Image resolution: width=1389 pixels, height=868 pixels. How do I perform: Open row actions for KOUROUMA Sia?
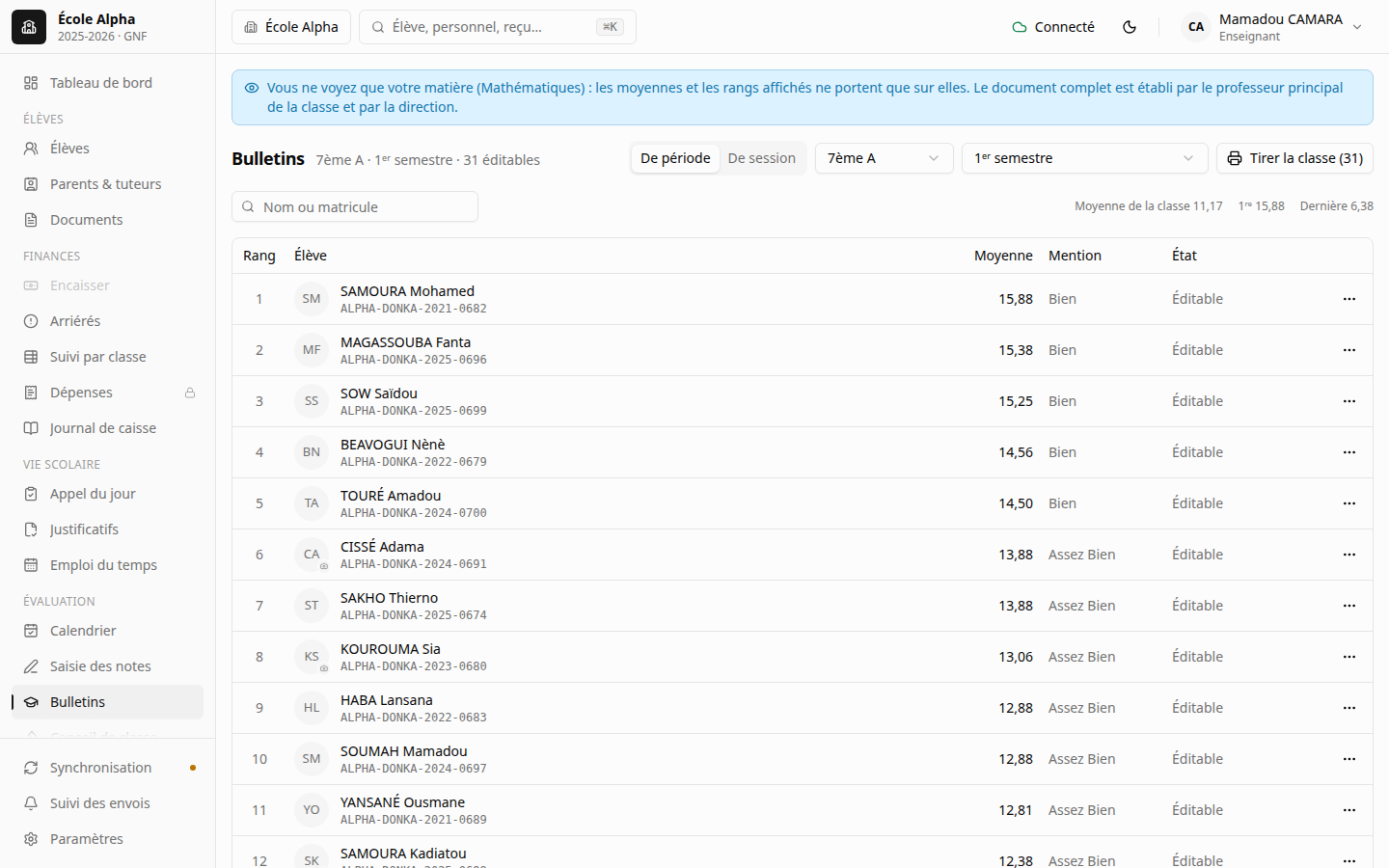pyautogui.click(x=1349, y=657)
